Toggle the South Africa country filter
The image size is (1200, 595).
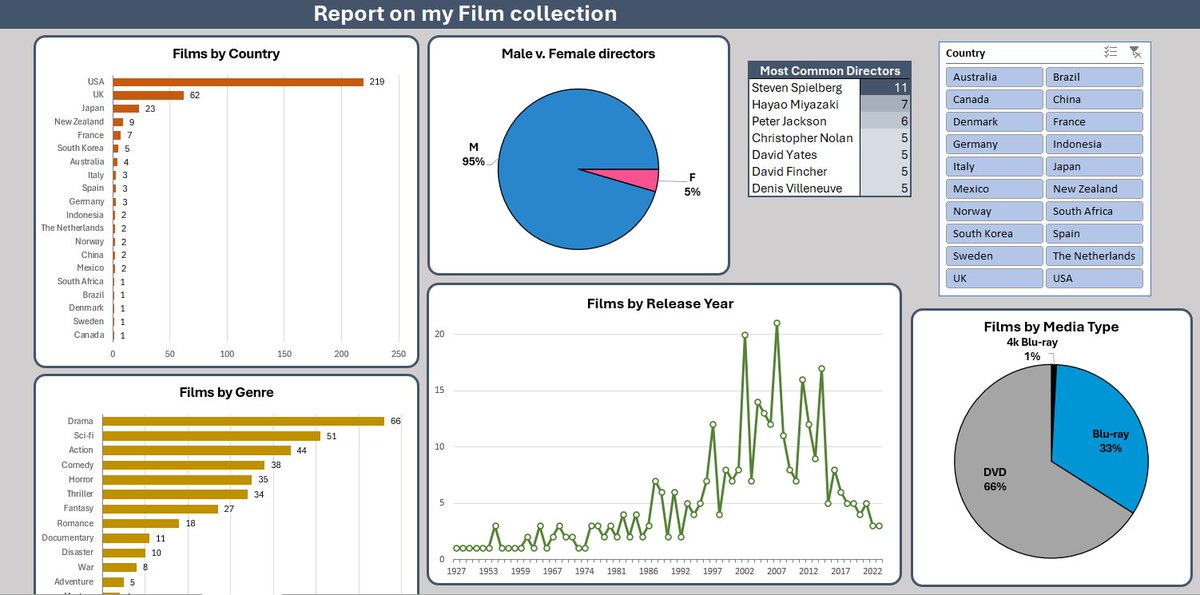coord(1094,210)
